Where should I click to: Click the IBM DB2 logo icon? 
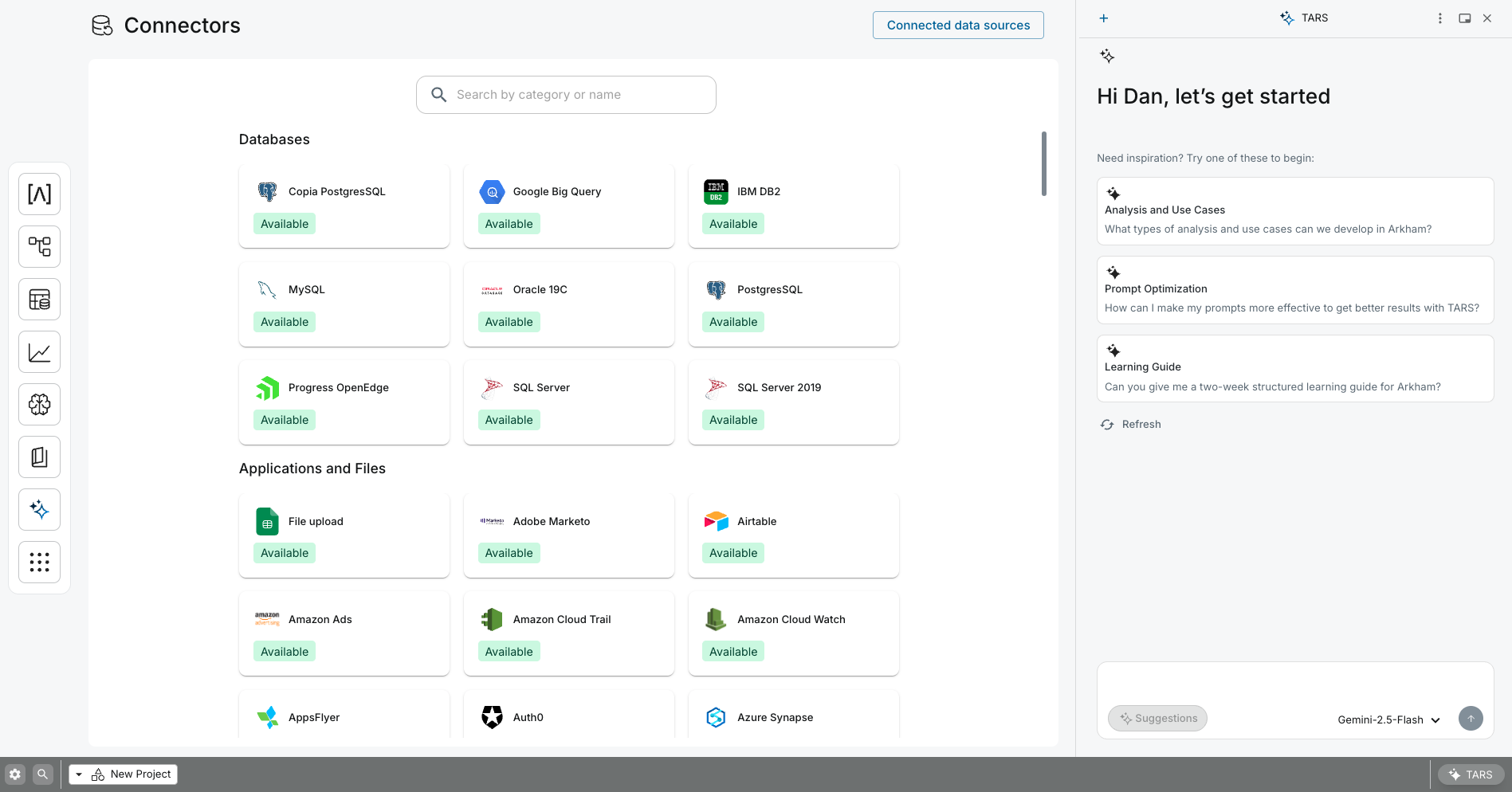coord(716,192)
